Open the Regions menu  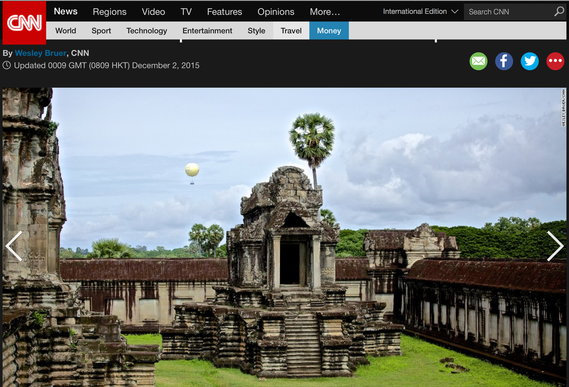(x=109, y=12)
